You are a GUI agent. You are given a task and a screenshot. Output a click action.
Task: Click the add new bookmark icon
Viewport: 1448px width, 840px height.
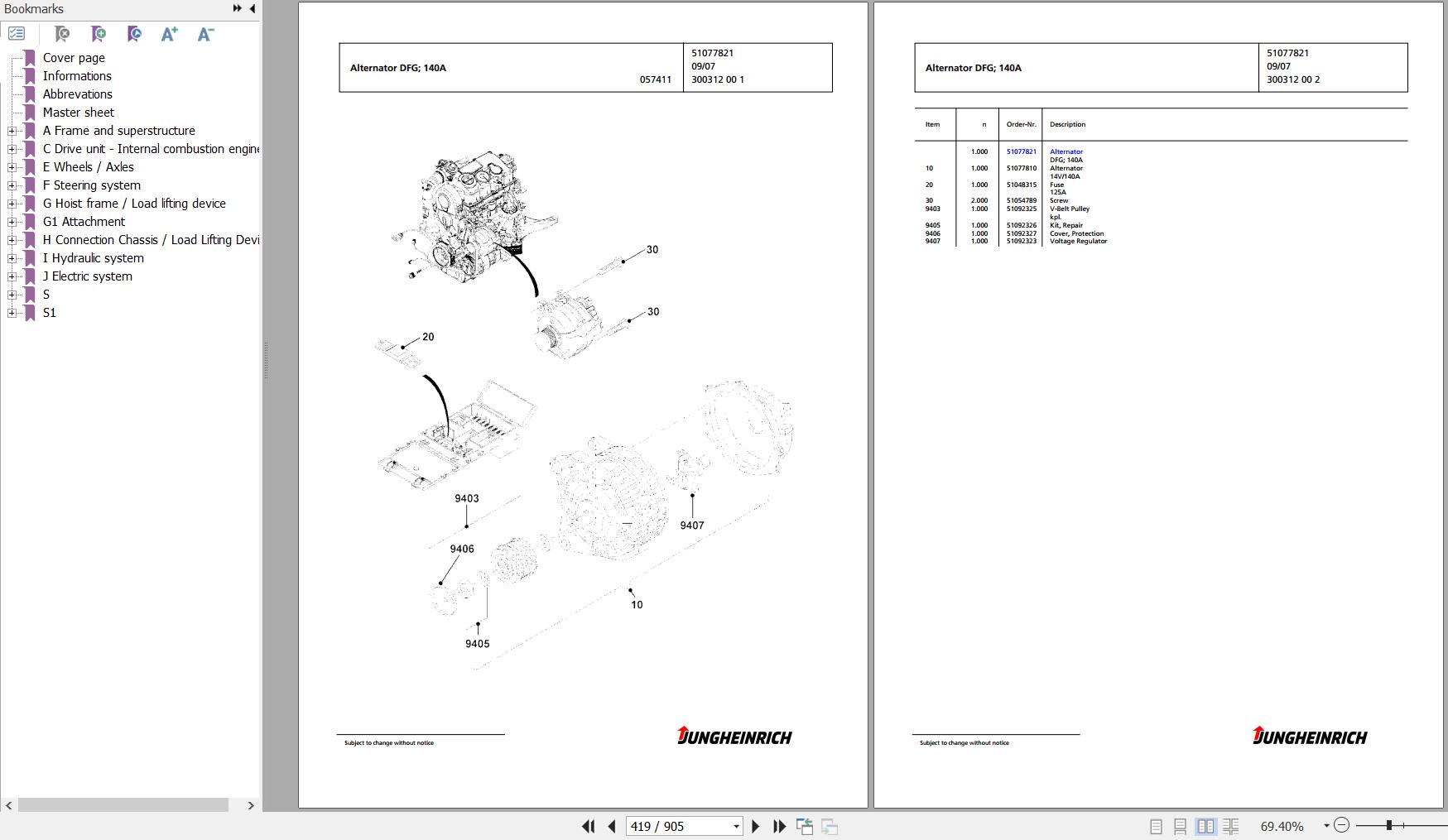pos(99,34)
